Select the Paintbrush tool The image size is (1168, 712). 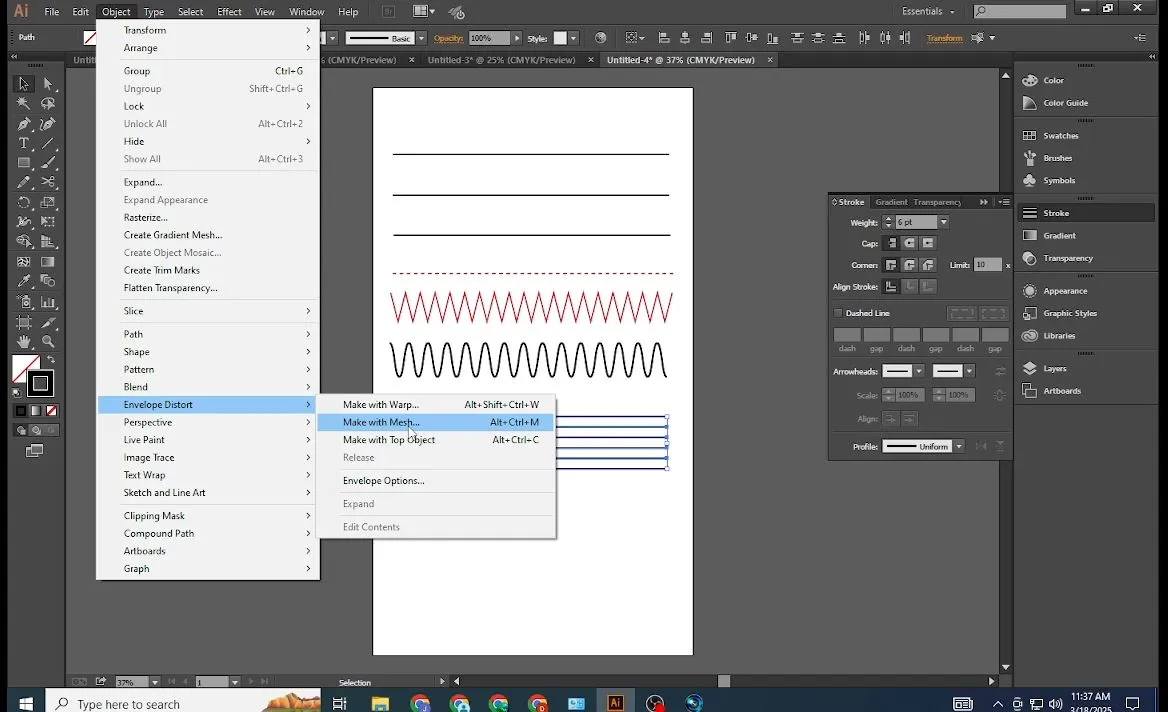(48, 162)
